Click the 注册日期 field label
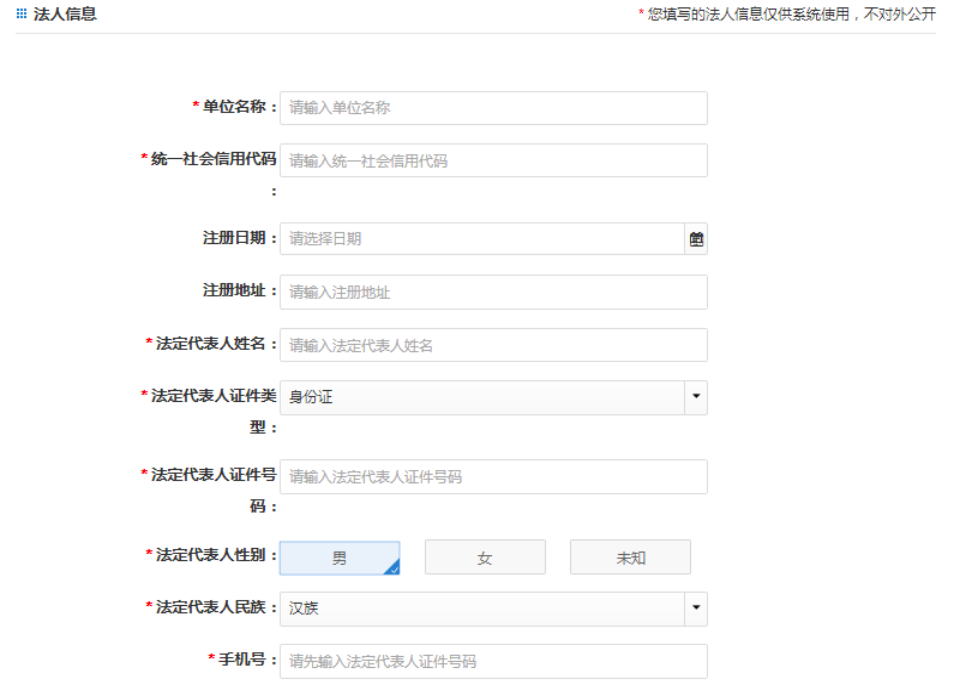 [240, 238]
